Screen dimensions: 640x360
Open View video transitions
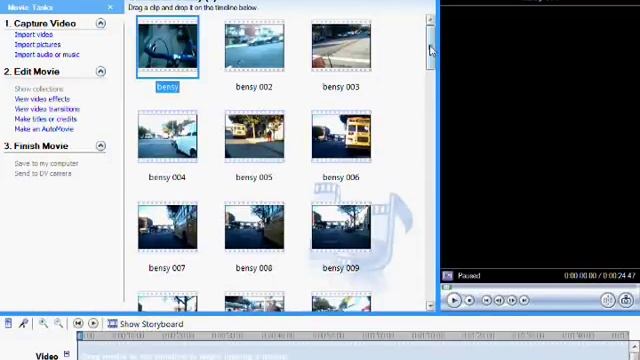[47, 109]
